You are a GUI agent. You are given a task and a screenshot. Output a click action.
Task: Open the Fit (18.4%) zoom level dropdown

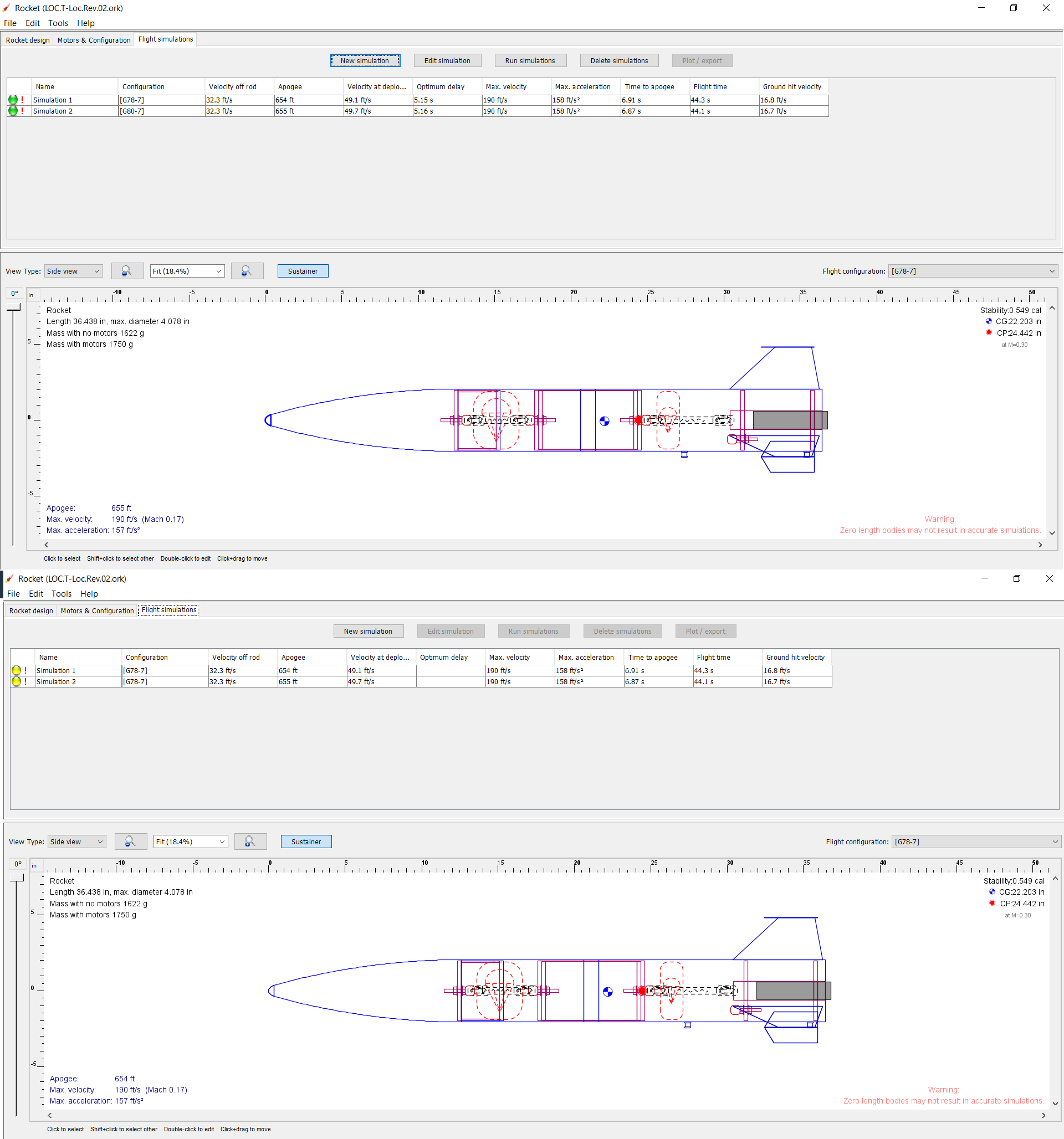point(187,270)
